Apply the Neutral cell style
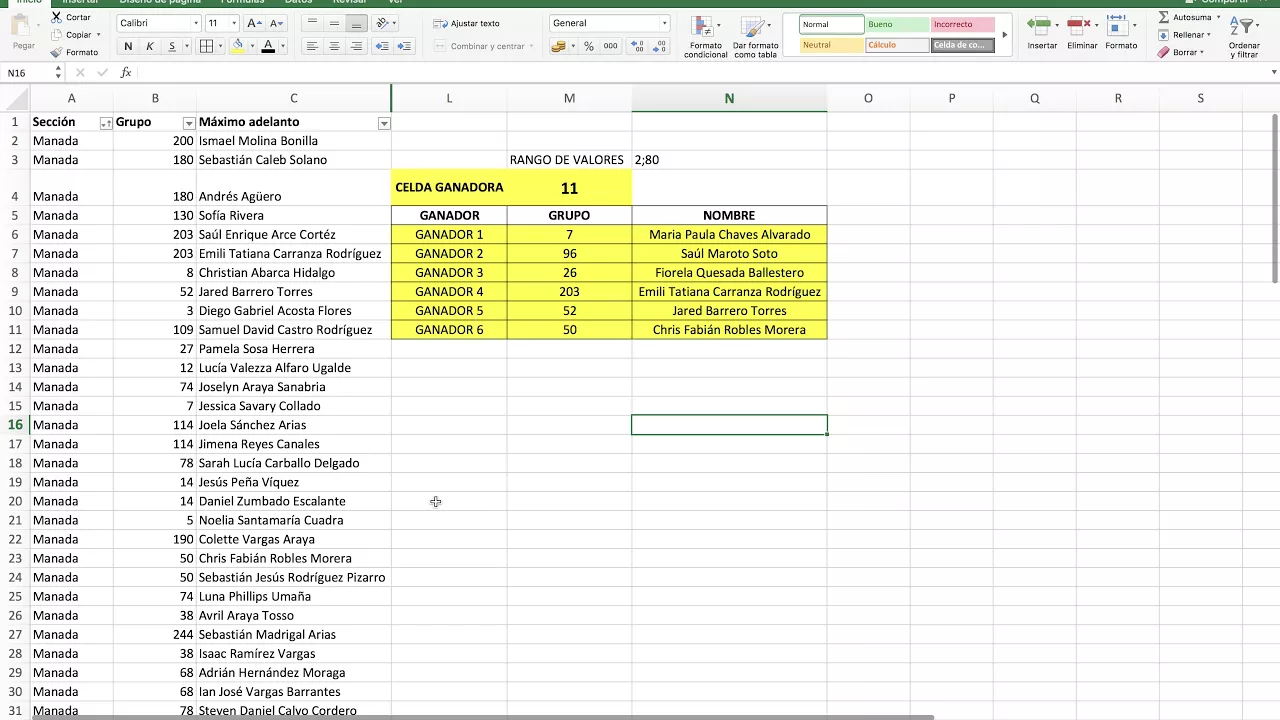 tap(832, 45)
